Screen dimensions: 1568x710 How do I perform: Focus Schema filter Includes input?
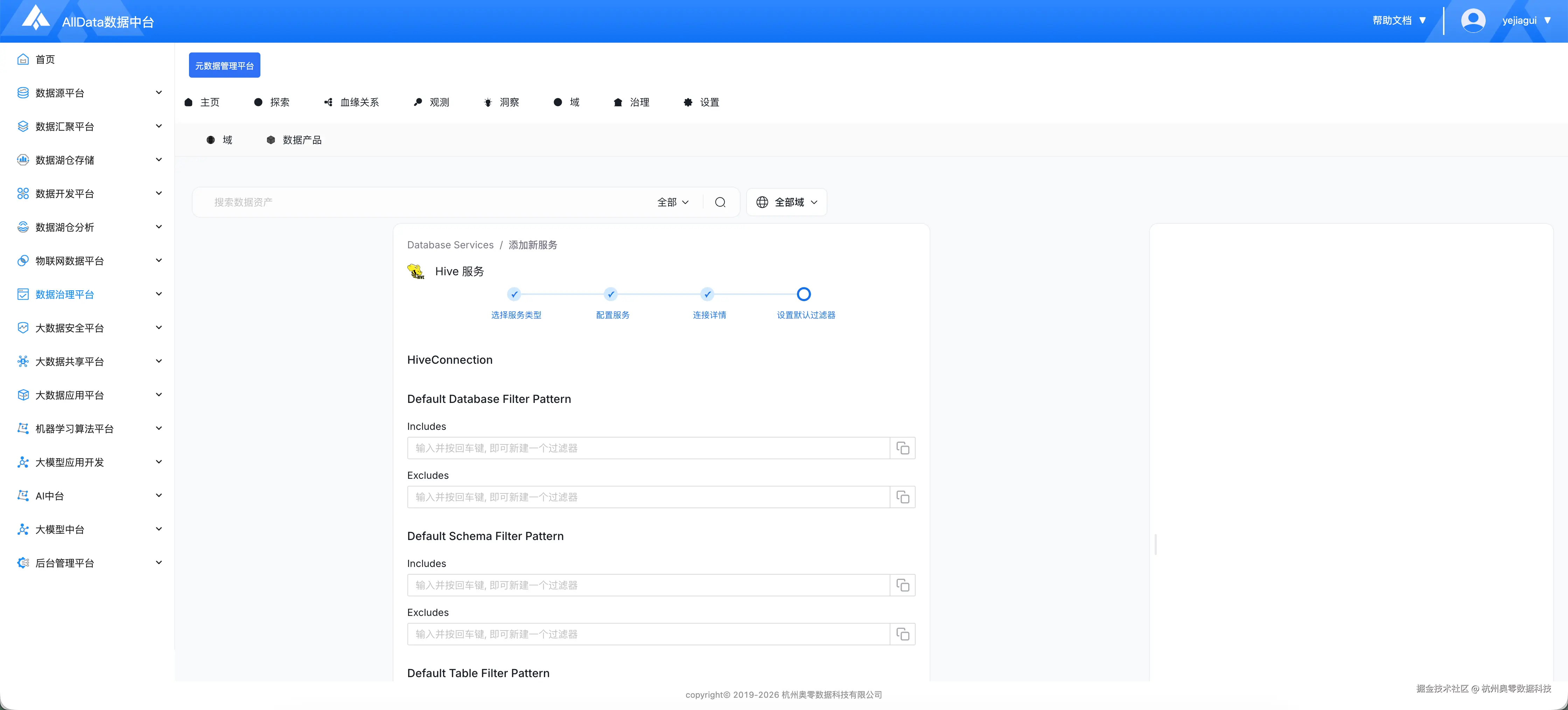coord(649,585)
